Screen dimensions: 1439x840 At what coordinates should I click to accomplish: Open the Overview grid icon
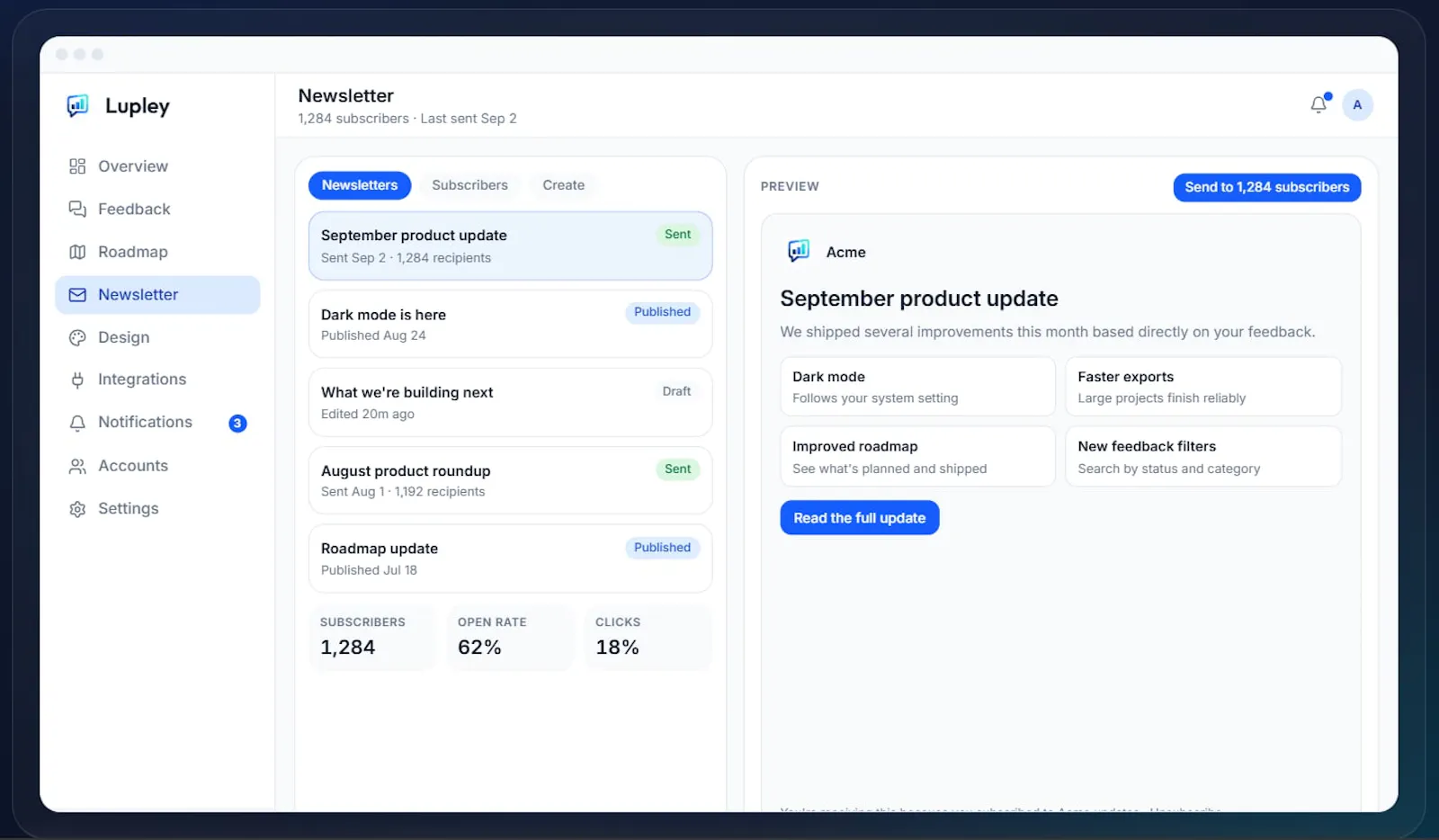coord(77,166)
